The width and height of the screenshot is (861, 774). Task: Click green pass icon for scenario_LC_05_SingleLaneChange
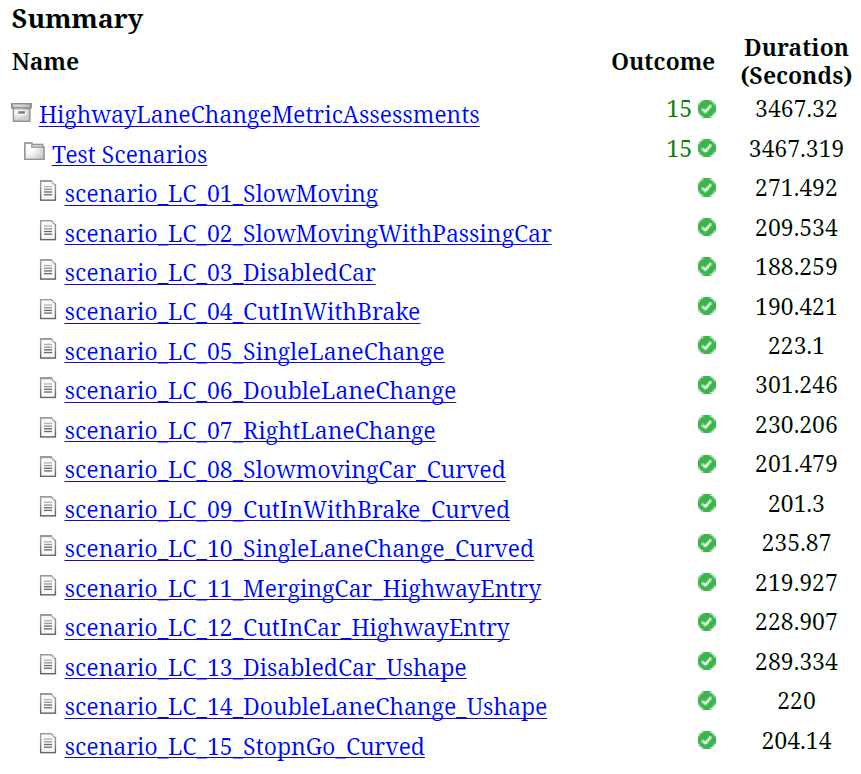(707, 346)
